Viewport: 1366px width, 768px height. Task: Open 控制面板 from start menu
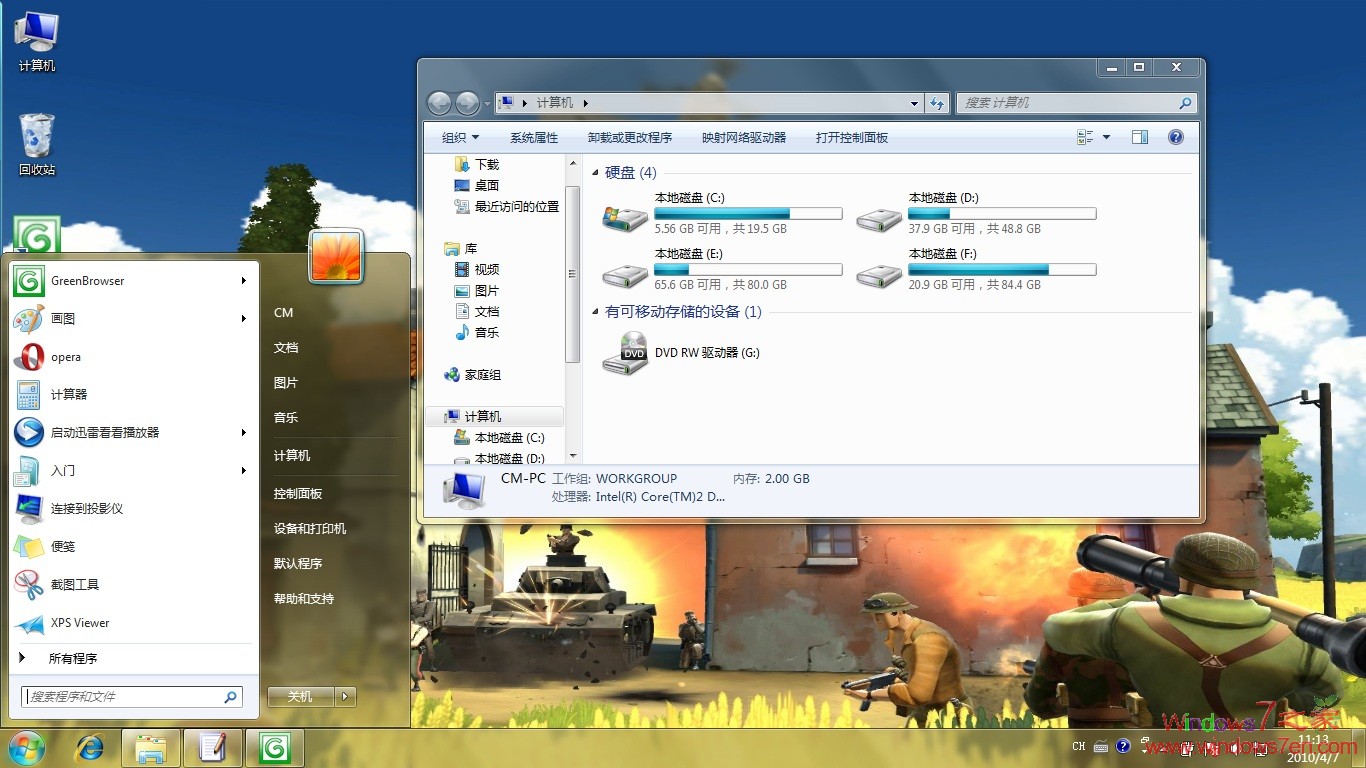click(x=298, y=494)
